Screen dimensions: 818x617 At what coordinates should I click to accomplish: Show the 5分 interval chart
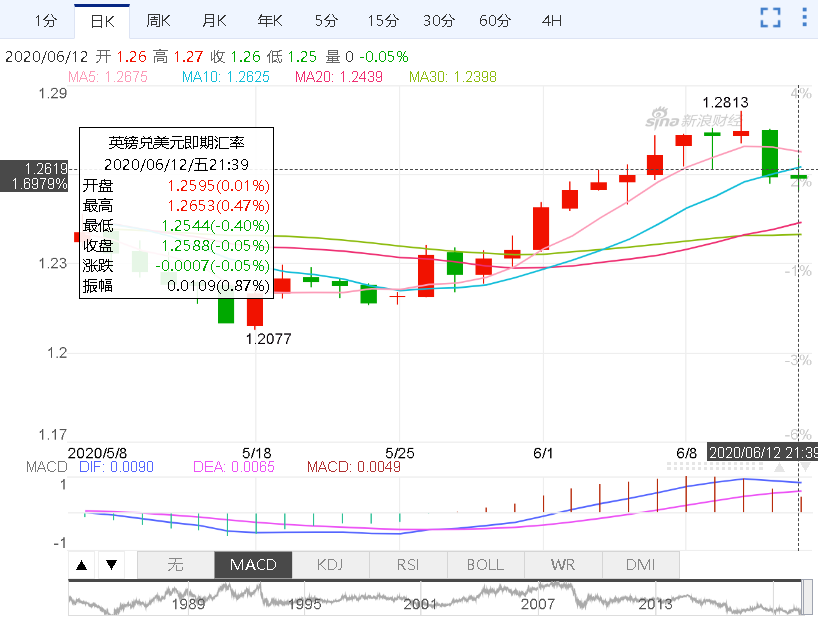point(326,21)
